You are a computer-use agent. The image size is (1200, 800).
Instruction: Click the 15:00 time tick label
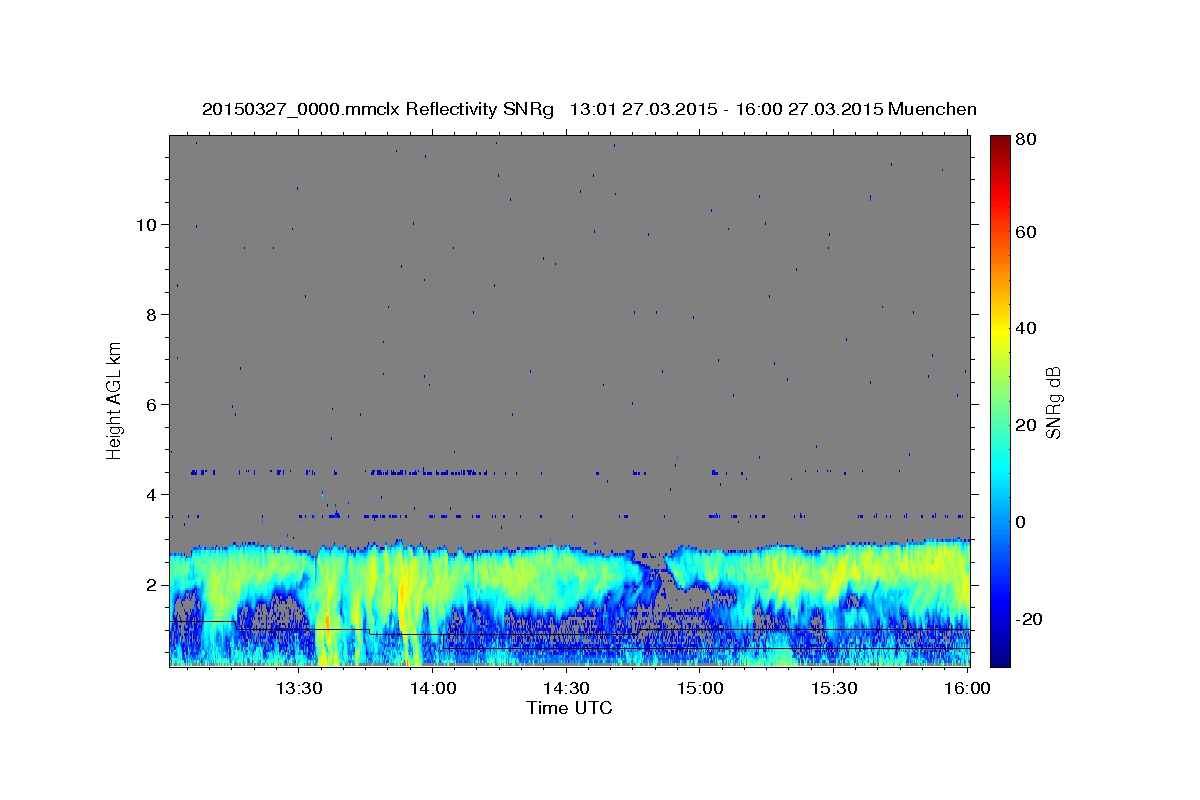click(700, 688)
